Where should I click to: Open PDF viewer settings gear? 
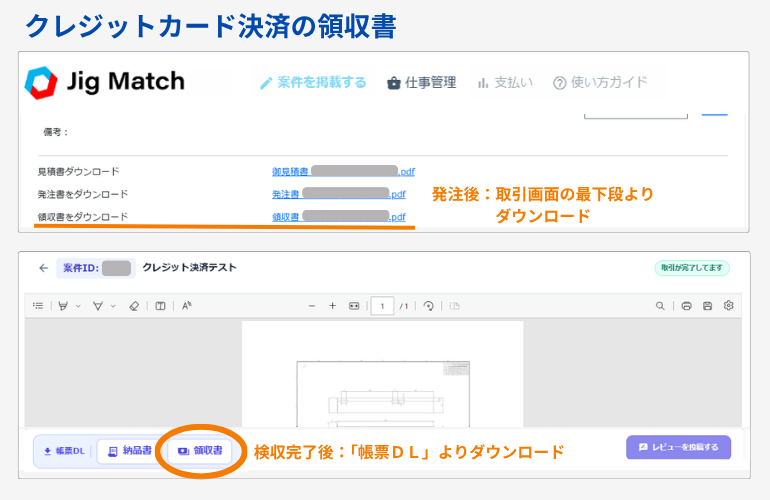(x=729, y=306)
